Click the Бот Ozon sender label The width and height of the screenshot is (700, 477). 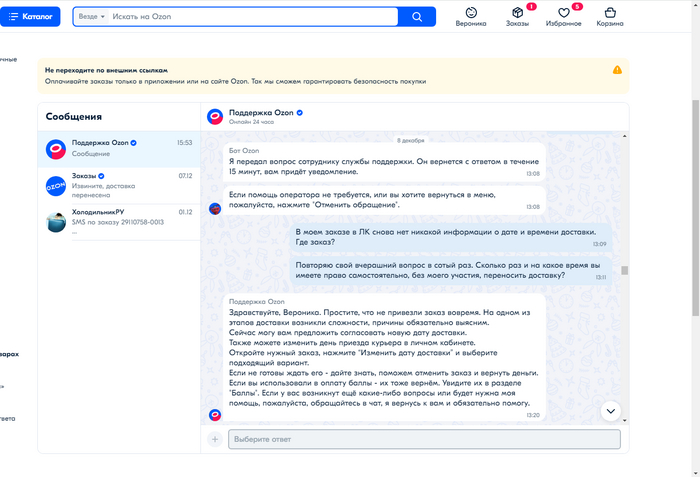tap(244, 151)
